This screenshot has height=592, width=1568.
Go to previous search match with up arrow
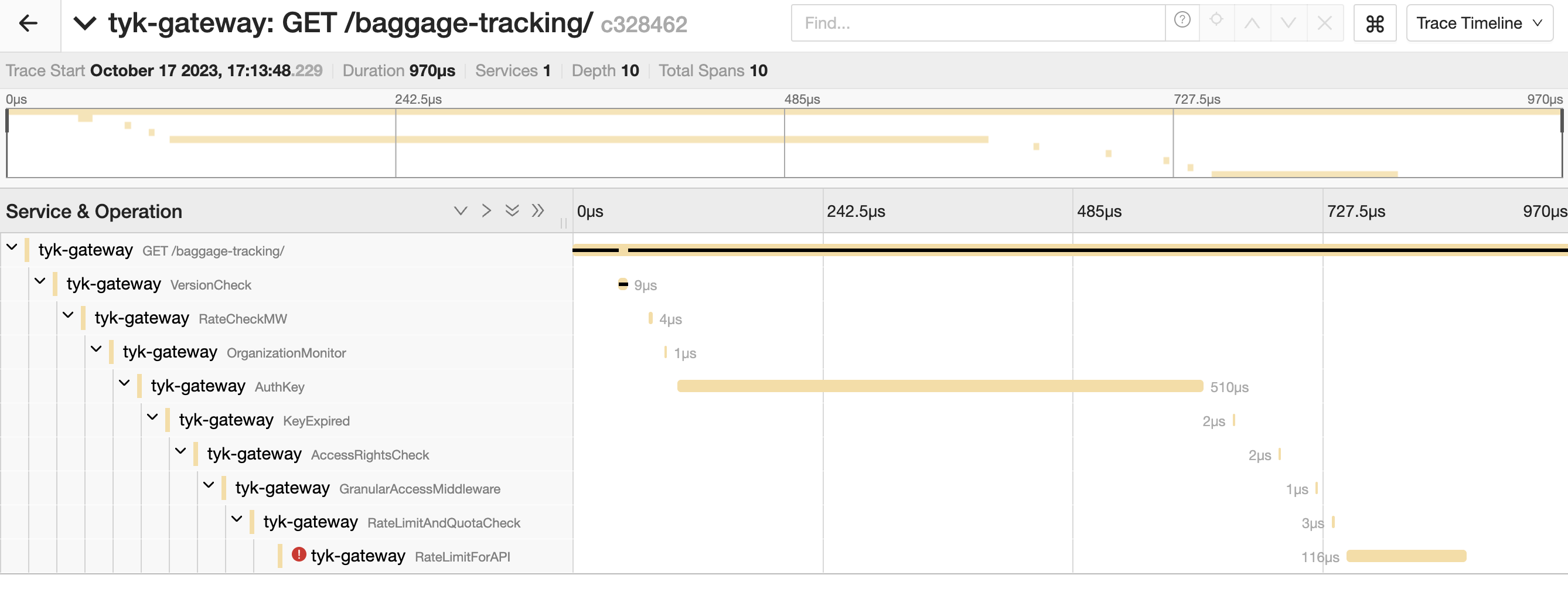(x=1252, y=22)
